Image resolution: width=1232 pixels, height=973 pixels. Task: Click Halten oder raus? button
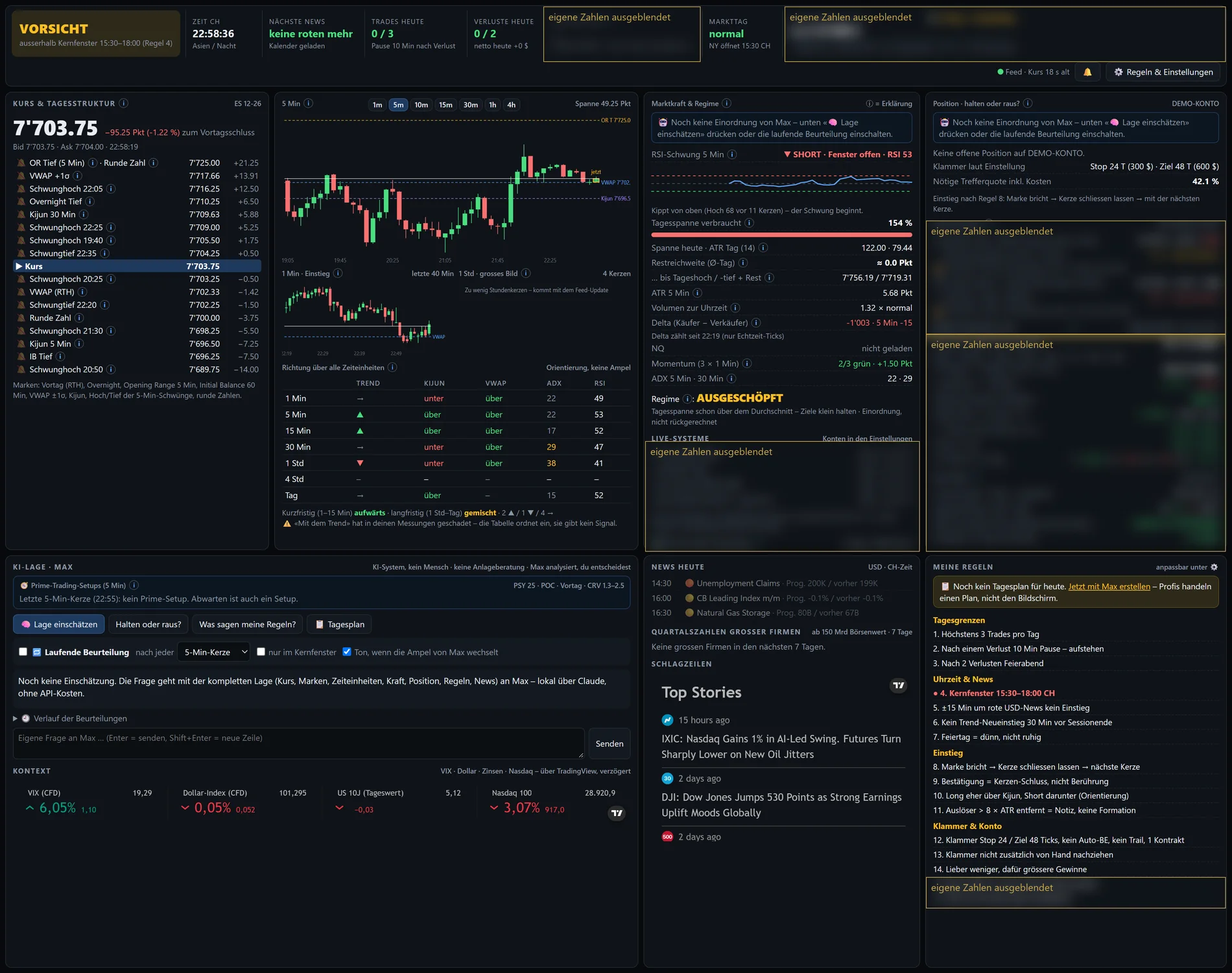click(148, 625)
